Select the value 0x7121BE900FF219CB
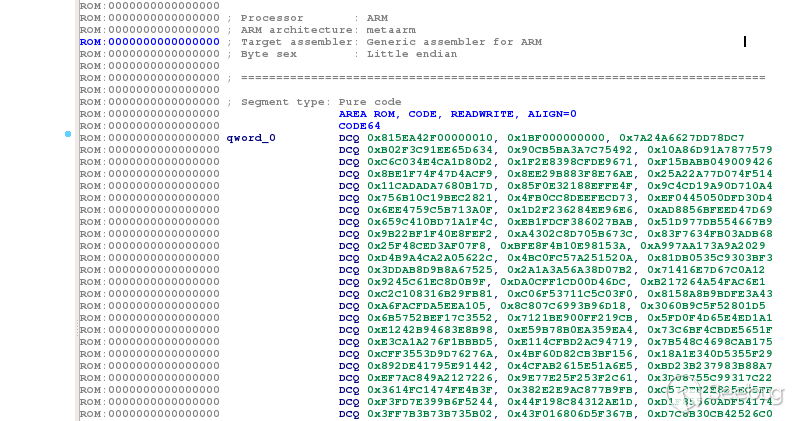The height and width of the screenshot is (421, 812). [570, 318]
